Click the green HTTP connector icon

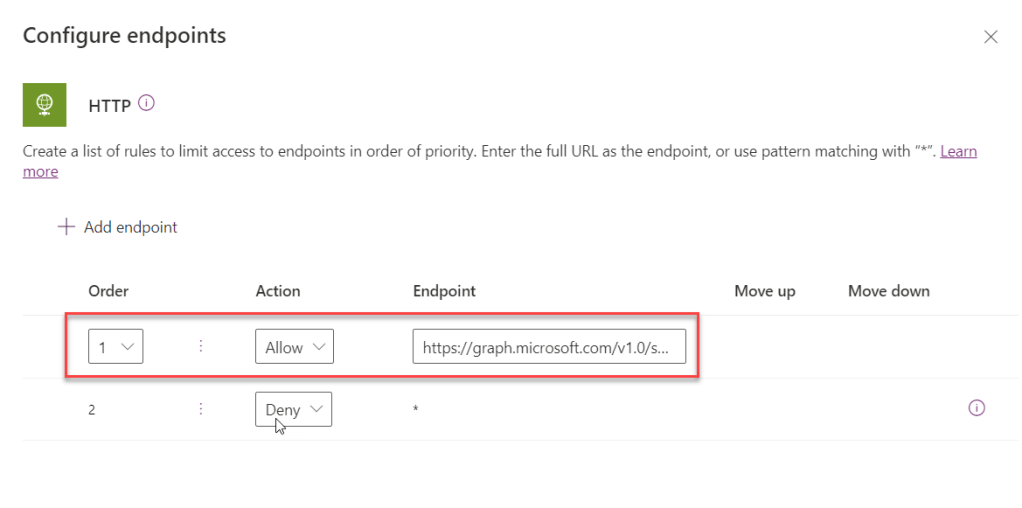coord(44,105)
